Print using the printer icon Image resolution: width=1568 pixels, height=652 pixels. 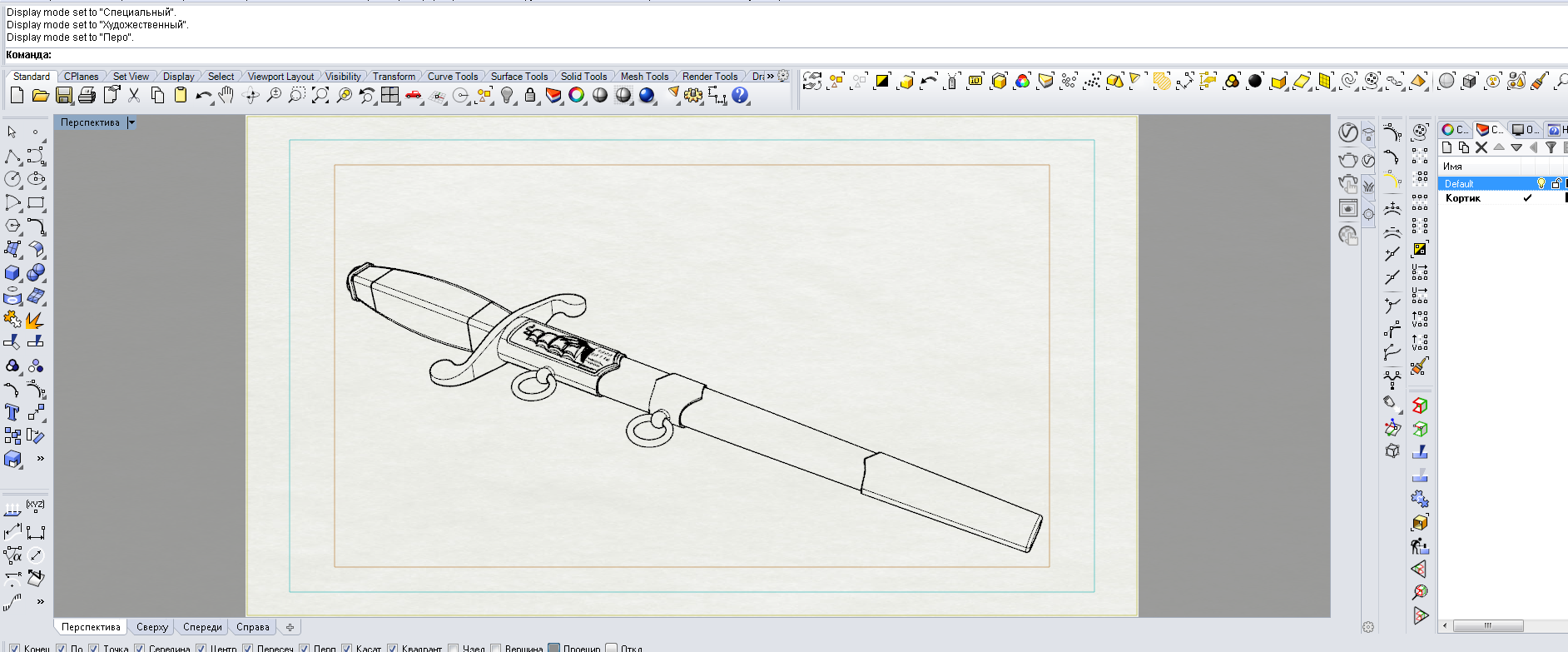(87, 96)
